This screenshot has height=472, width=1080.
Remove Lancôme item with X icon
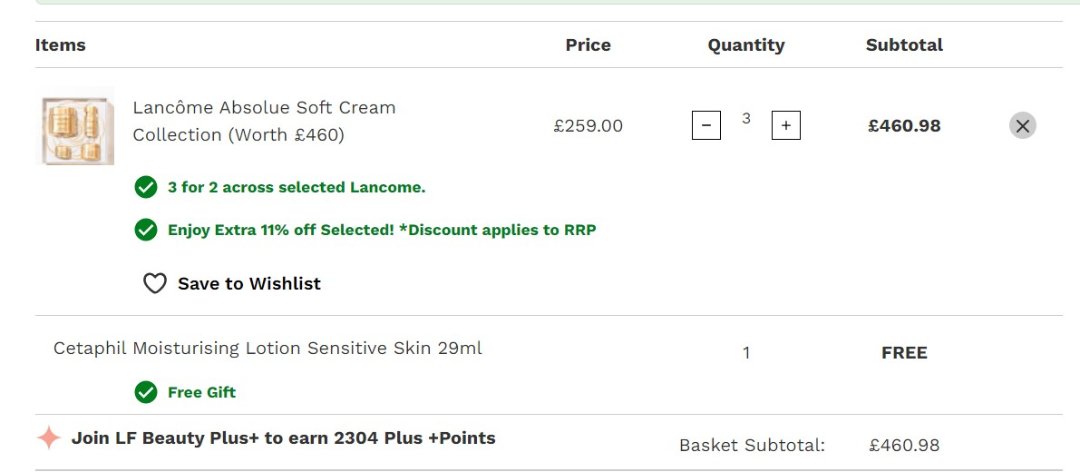point(1022,126)
